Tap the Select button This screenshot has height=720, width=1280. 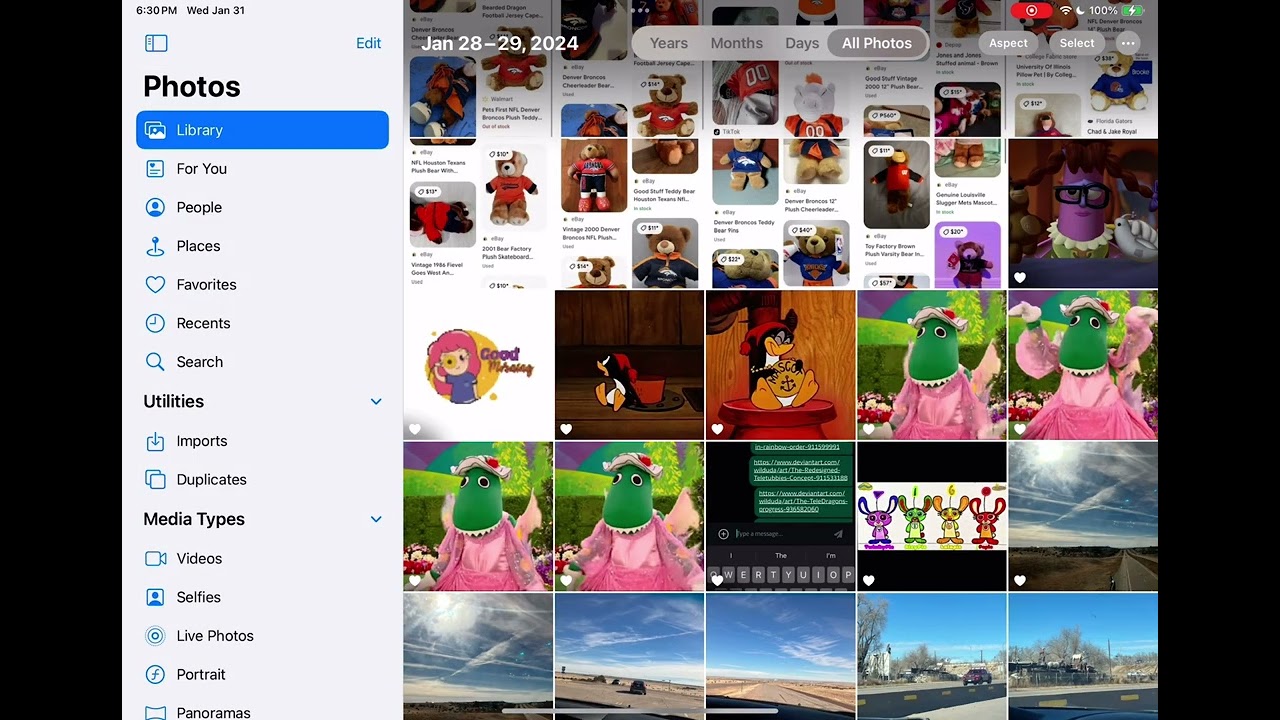[1077, 43]
